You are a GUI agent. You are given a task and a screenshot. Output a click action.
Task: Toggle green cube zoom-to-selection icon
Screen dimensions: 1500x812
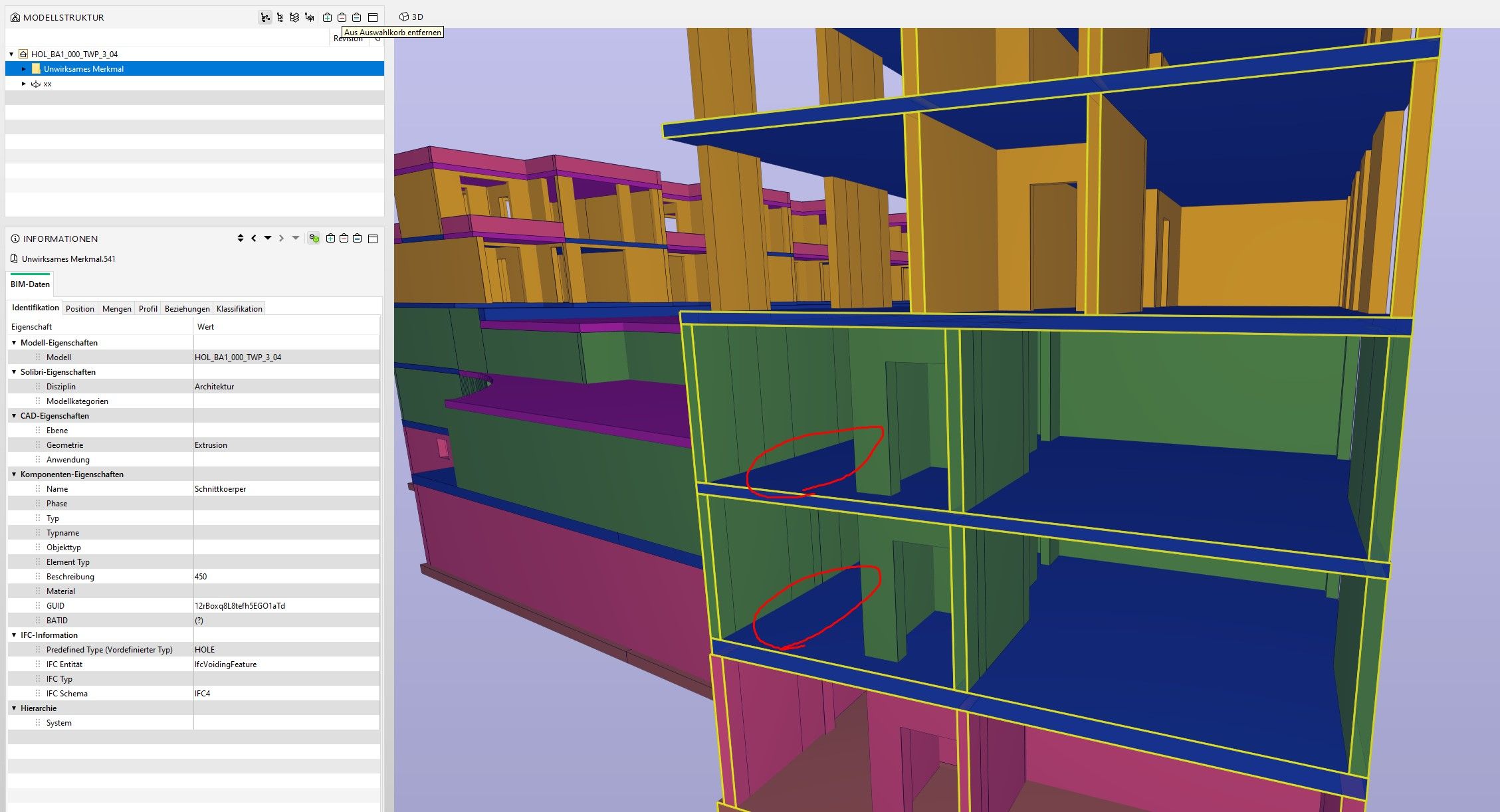coord(314,238)
